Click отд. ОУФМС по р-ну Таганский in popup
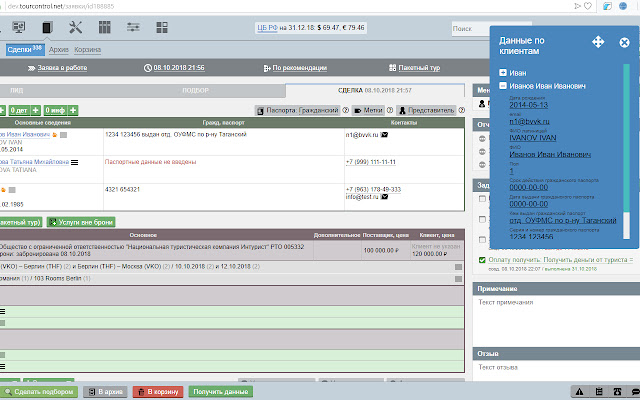This screenshot has width=640, height=400. pyautogui.click(x=562, y=220)
